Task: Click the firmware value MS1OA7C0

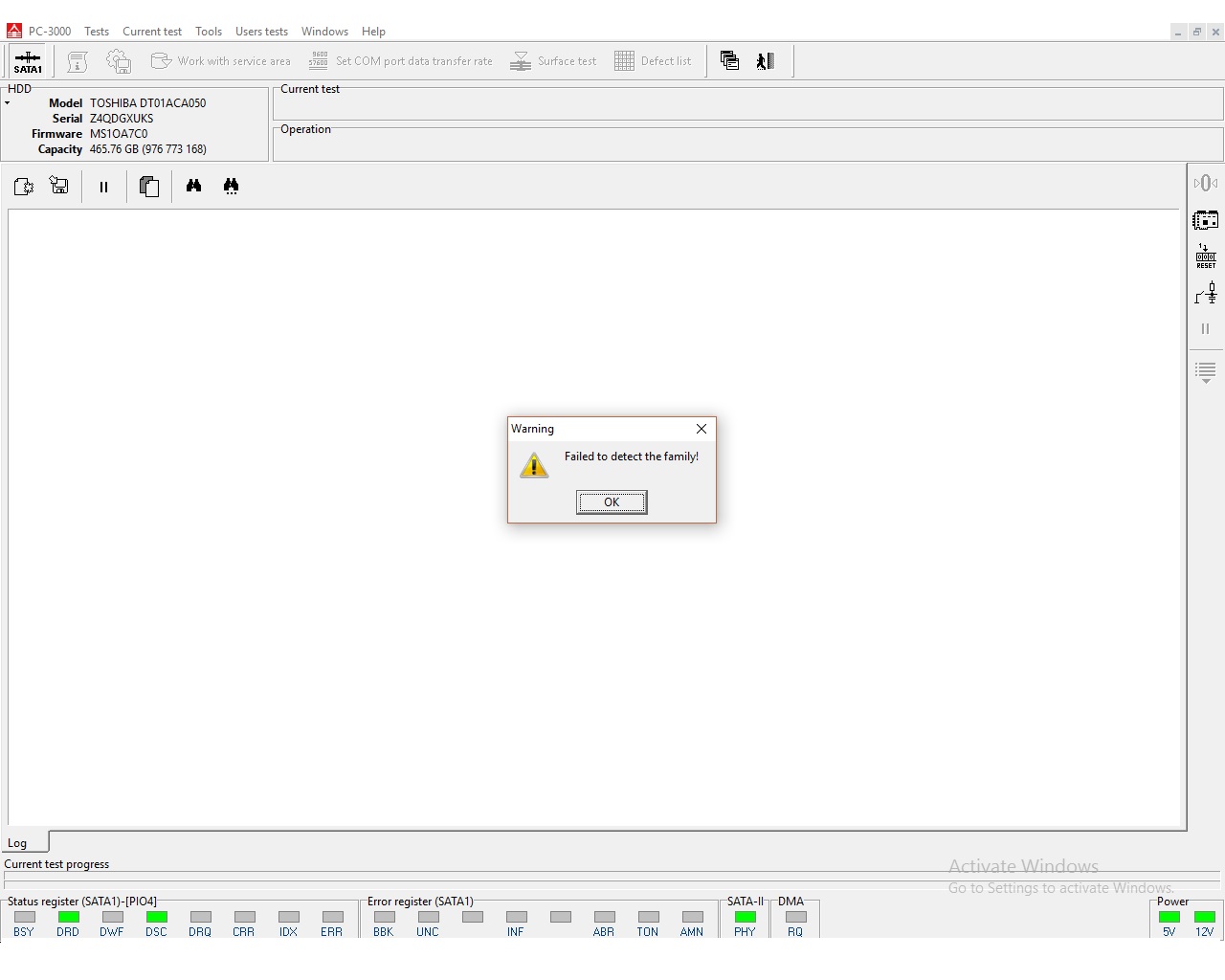Action: (119, 134)
